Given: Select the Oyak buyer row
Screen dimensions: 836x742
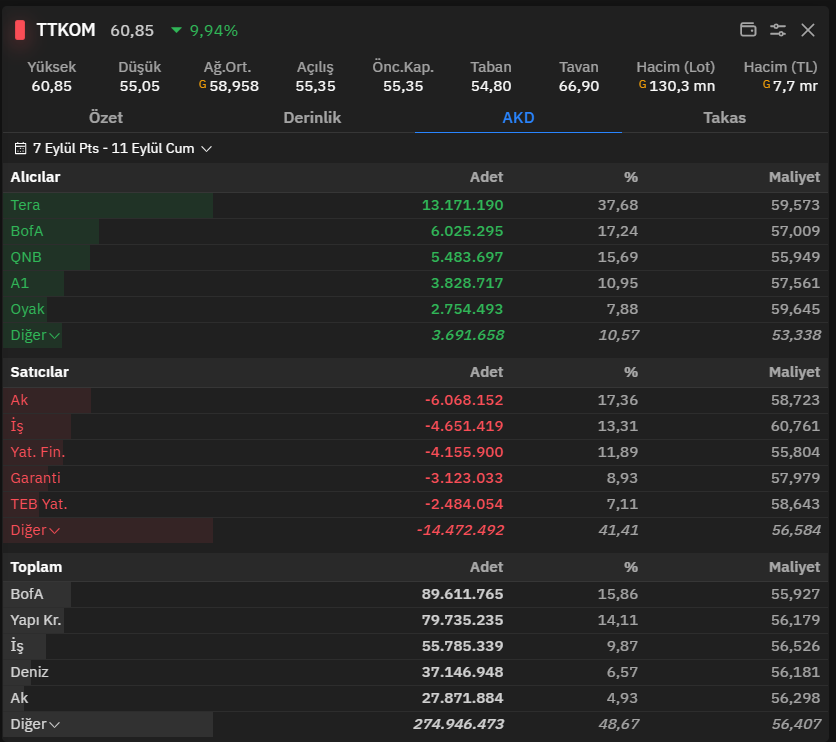Looking at the screenshot, I should coord(415,309).
